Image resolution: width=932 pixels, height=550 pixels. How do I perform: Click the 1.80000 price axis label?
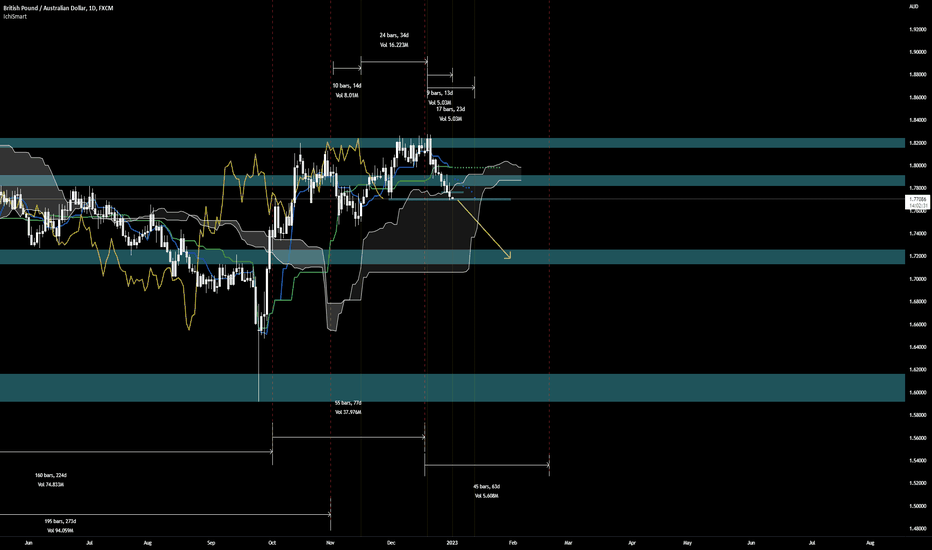[917, 165]
